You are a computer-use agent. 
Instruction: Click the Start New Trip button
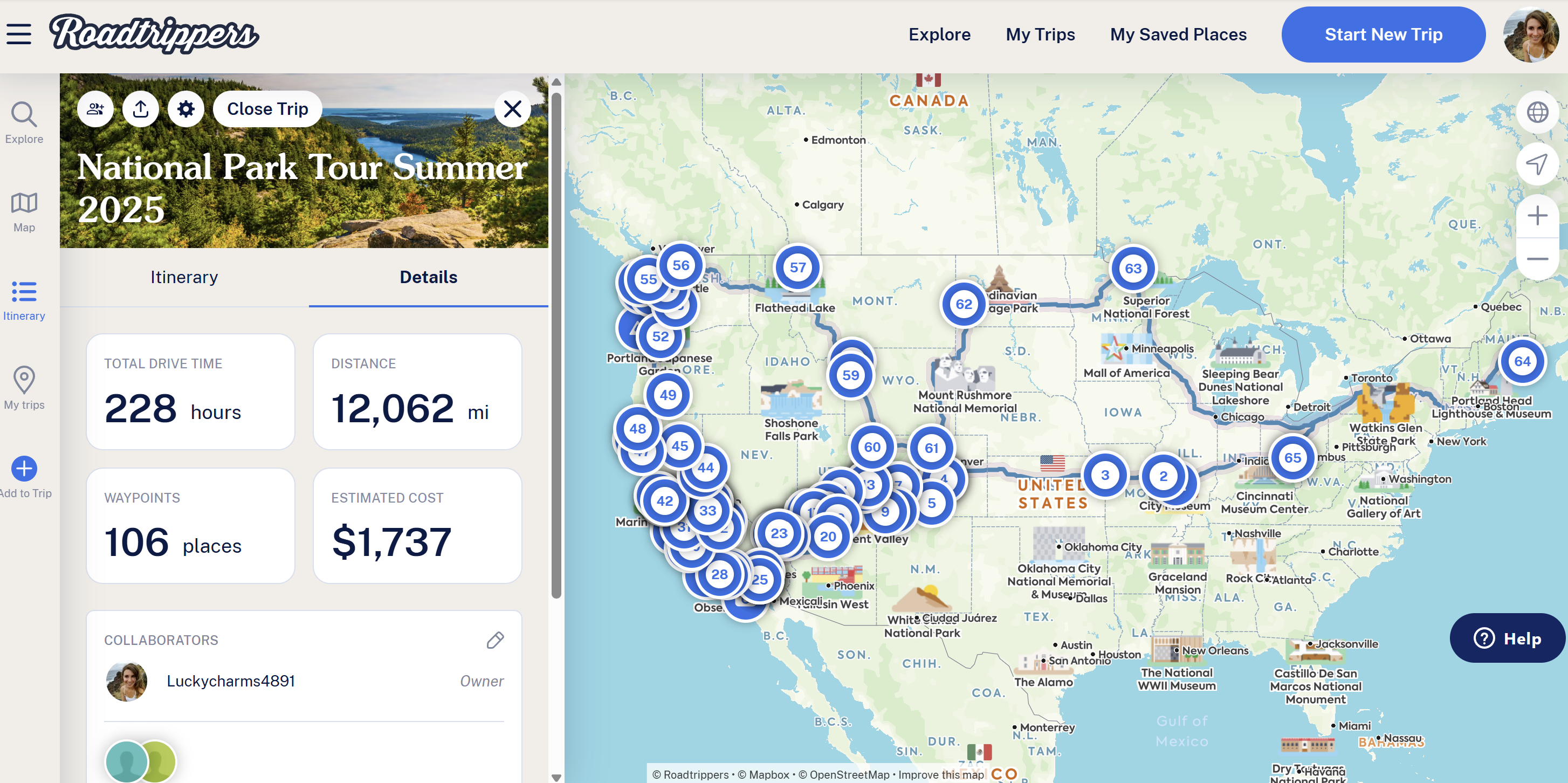[x=1384, y=34]
